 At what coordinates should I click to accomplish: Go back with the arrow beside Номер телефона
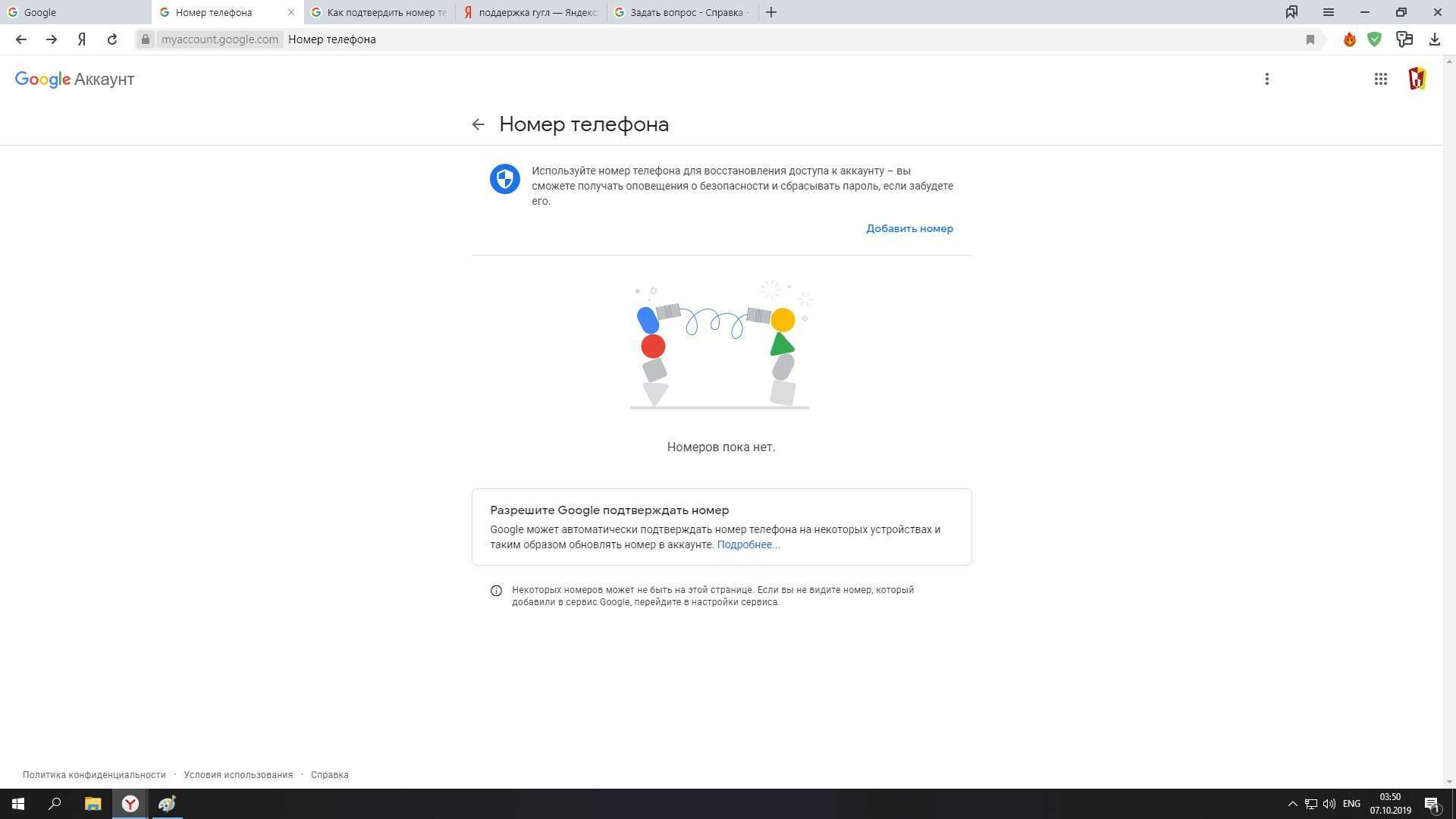pyautogui.click(x=478, y=124)
